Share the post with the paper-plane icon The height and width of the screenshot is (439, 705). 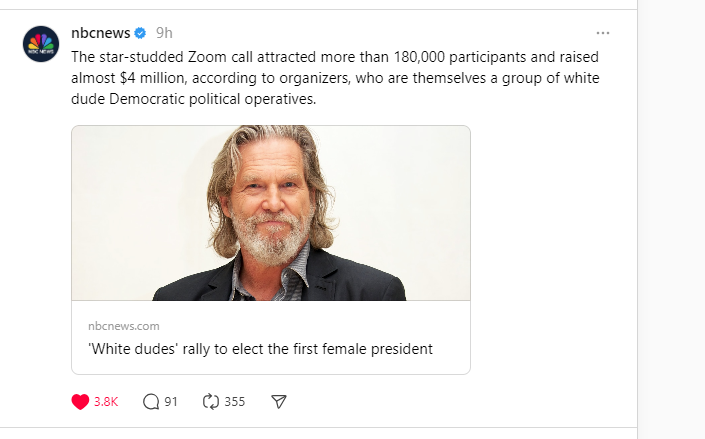[x=280, y=401]
